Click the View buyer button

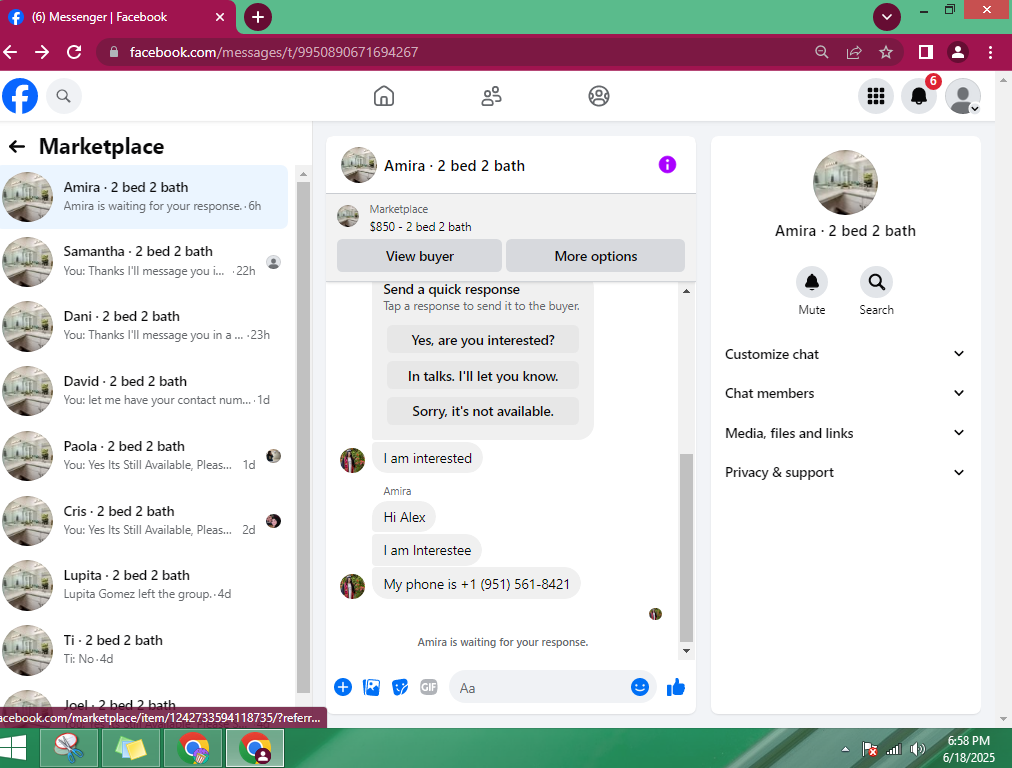pyautogui.click(x=420, y=256)
